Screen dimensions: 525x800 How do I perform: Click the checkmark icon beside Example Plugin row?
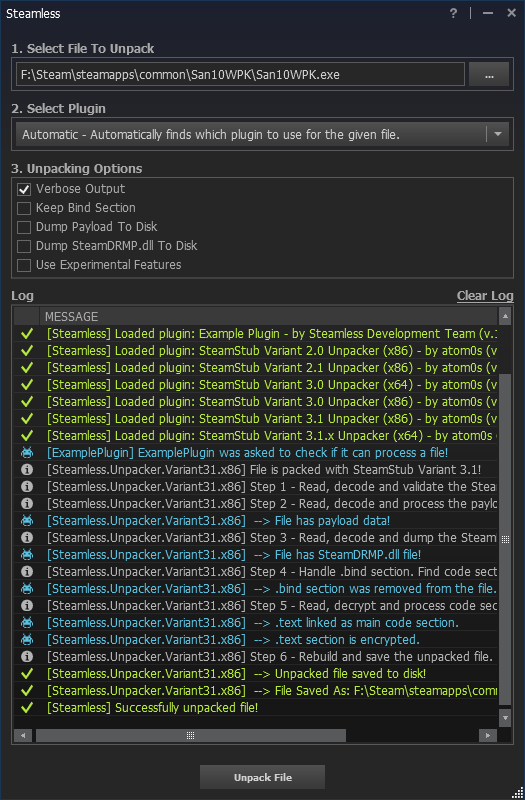27,334
